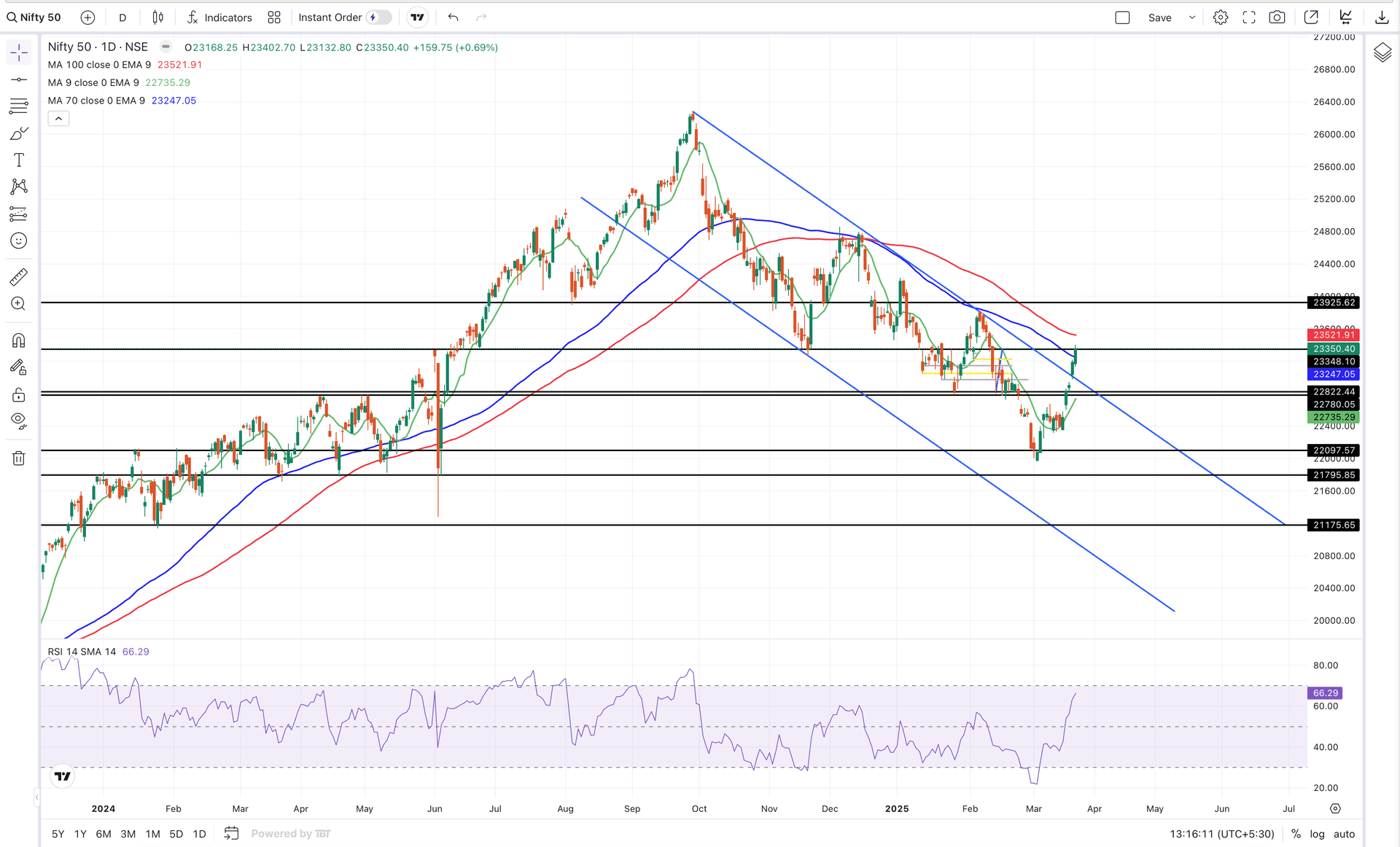Open the object tree layers icon
This screenshot has width=1400, height=847.
(1382, 52)
